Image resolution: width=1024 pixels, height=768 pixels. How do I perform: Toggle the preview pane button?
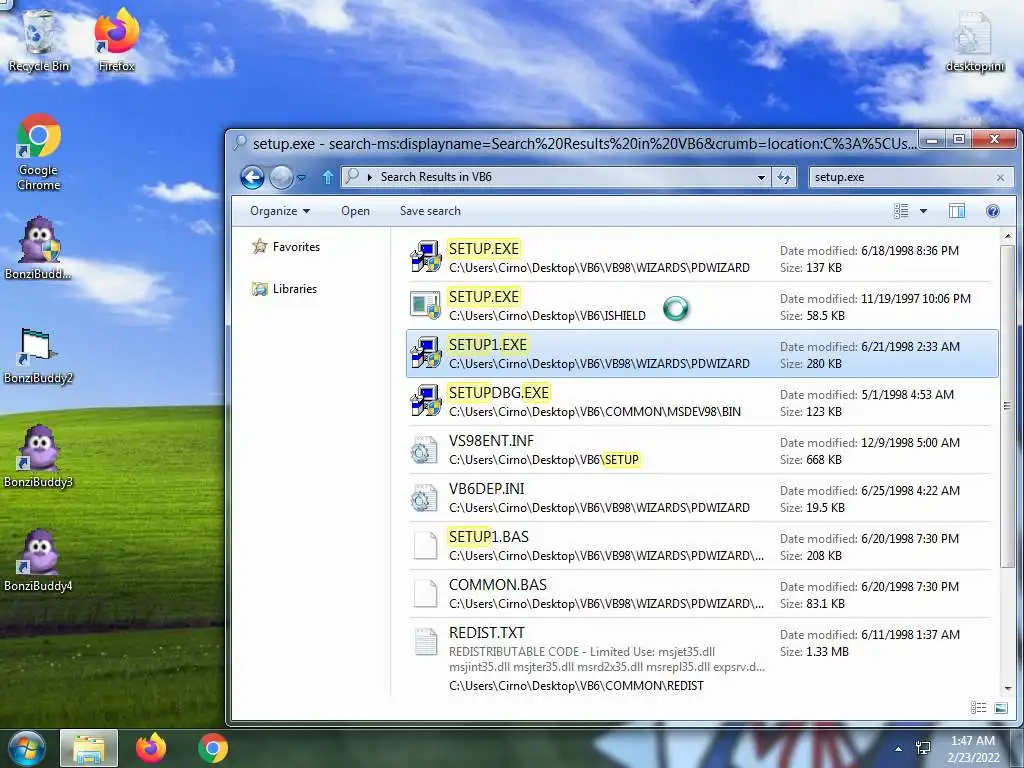click(957, 211)
